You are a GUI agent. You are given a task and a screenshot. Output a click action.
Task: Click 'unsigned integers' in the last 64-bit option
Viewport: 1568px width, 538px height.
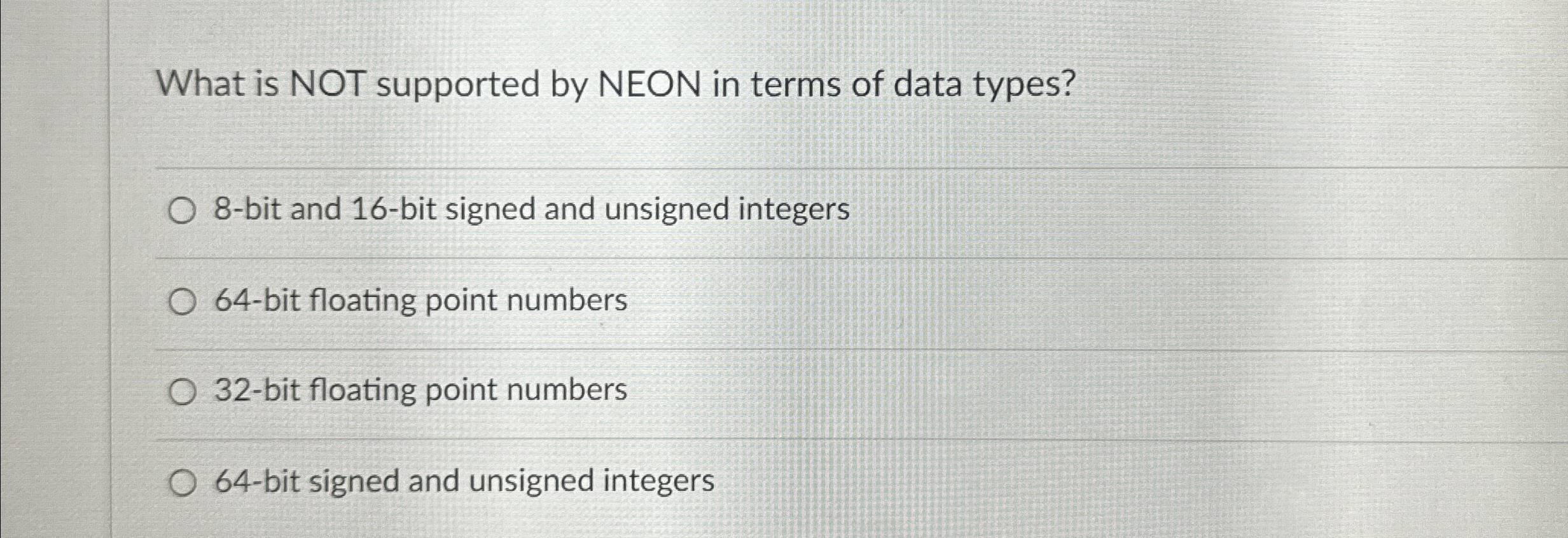click(592, 481)
